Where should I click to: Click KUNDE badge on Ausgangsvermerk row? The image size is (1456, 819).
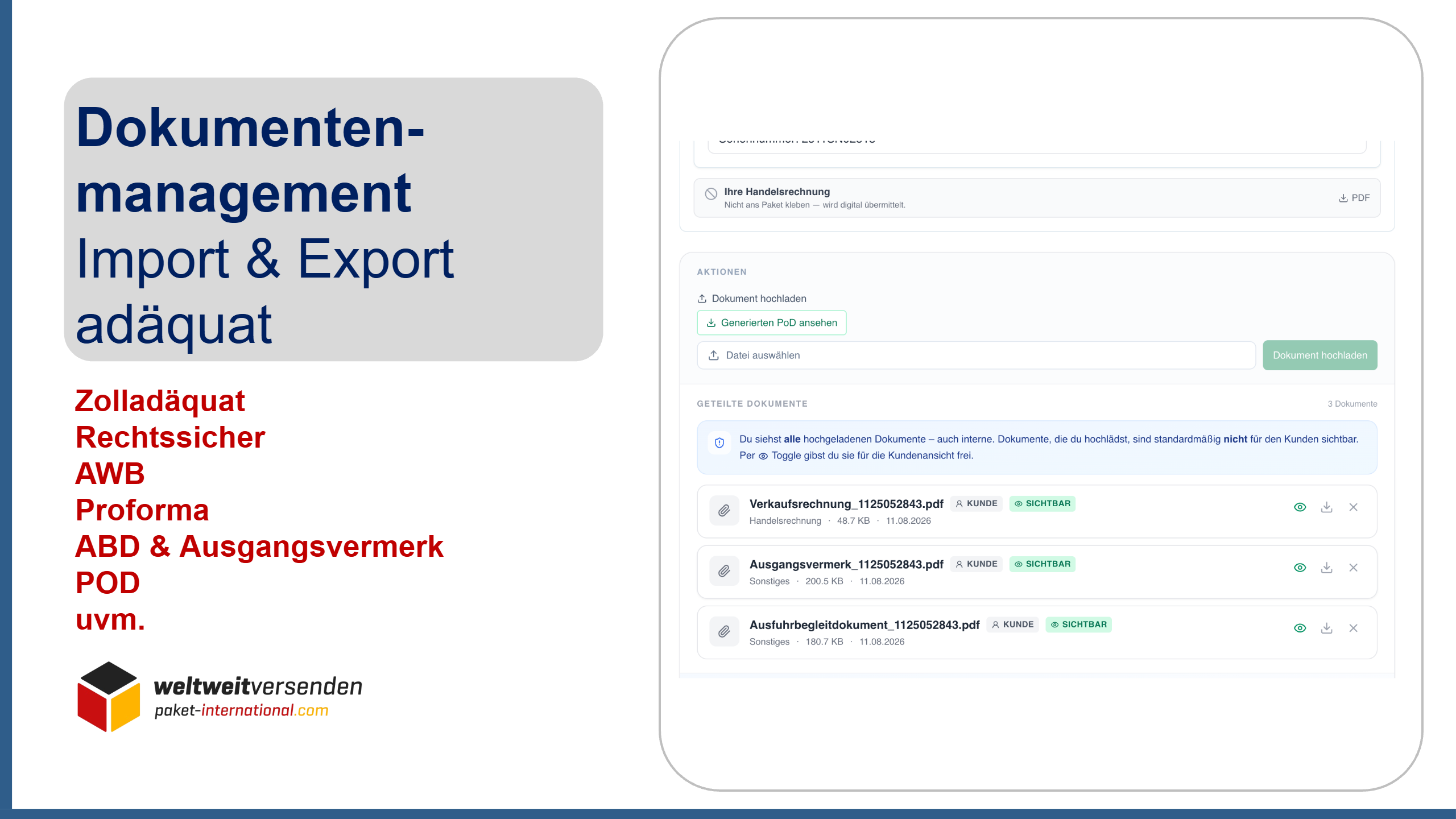[x=977, y=564]
